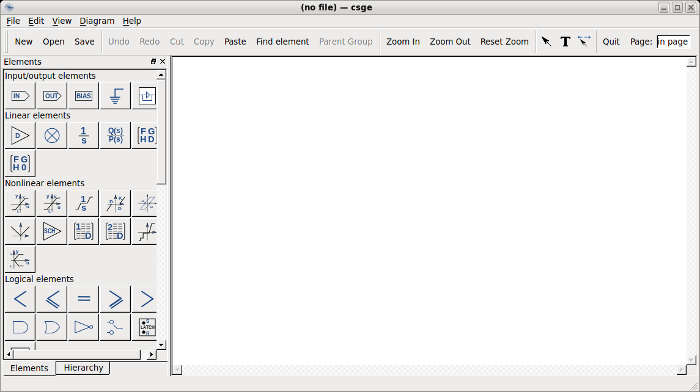The width and height of the screenshot is (700, 392).
Task: Select the OUT output element
Action: 52,96
